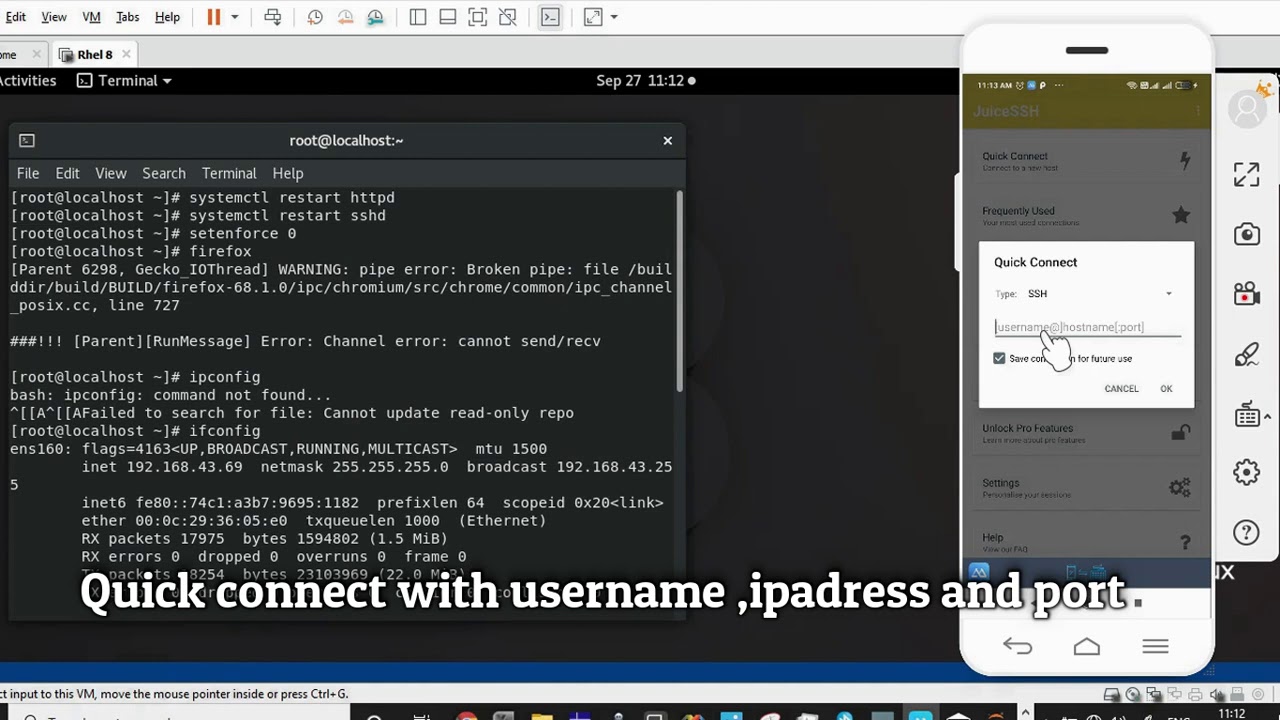Viewport: 1280px width, 720px height.
Task: Click the 'inet 192.168.43.69' text in the terminal
Action: (162, 467)
